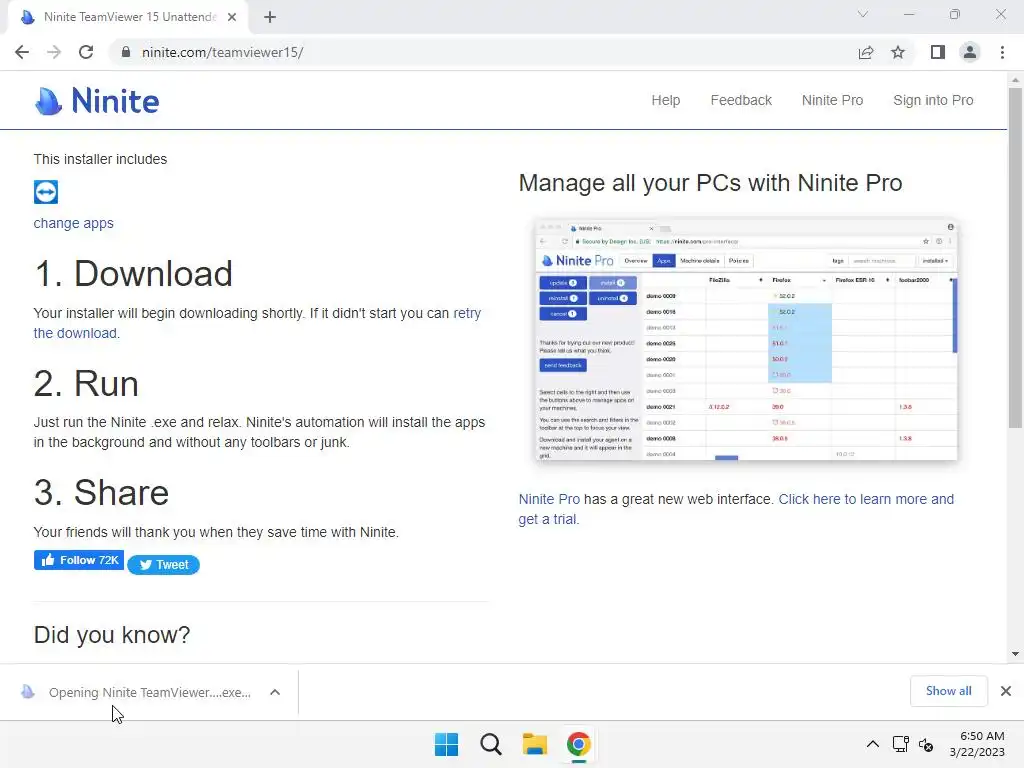Click the Ninite logo in the header
The width and height of the screenshot is (1024, 768).
pyautogui.click(x=97, y=101)
